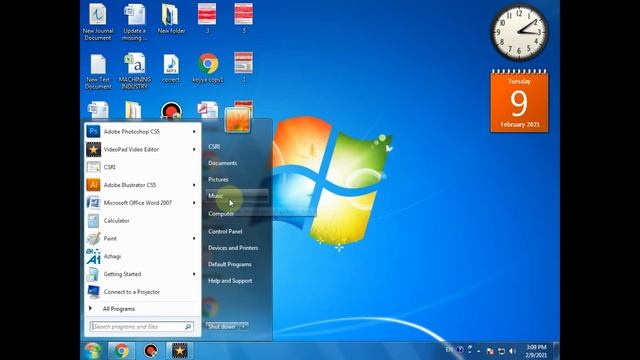Image resolution: width=640 pixels, height=360 pixels.
Task: Open Computer from Start menu
Action: (x=221, y=213)
